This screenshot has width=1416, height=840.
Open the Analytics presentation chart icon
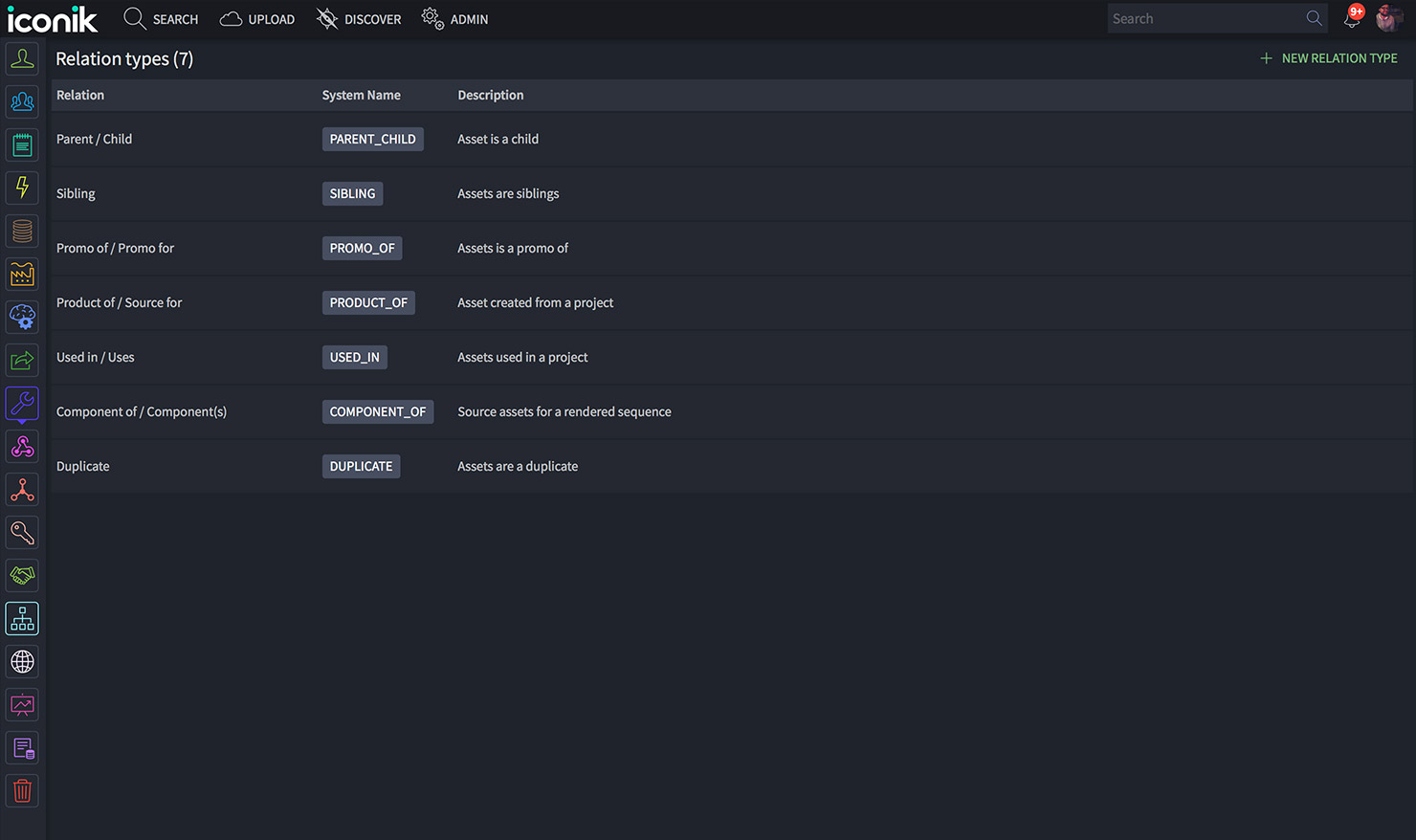coord(22,704)
